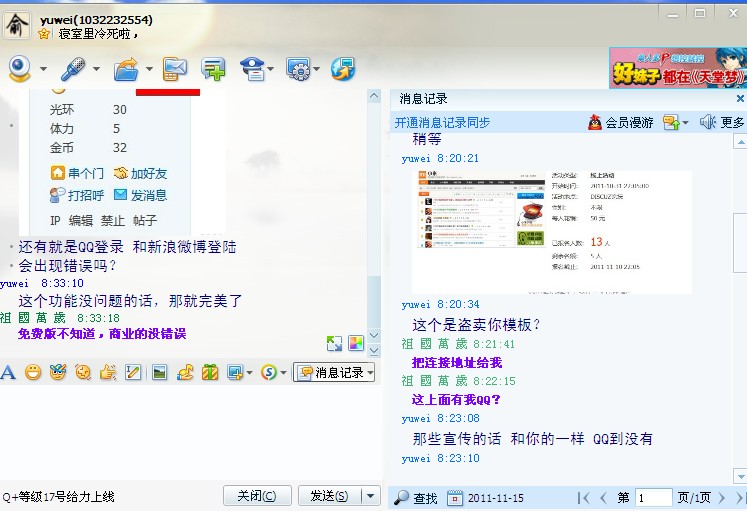The width and height of the screenshot is (747, 511).
Task: Click the 发送(S) send button
Action: pos(330,496)
